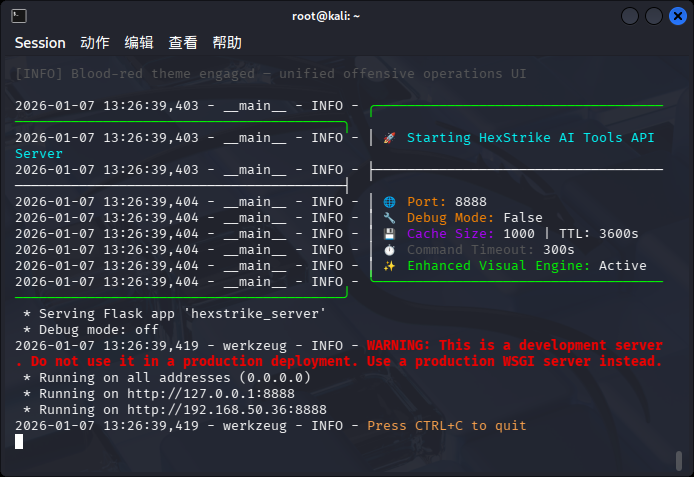This screenshot has height=477, width=694.
Task: Click 'Running on all addresses (0.0.0.0)' line
Action: pos(167,378)
